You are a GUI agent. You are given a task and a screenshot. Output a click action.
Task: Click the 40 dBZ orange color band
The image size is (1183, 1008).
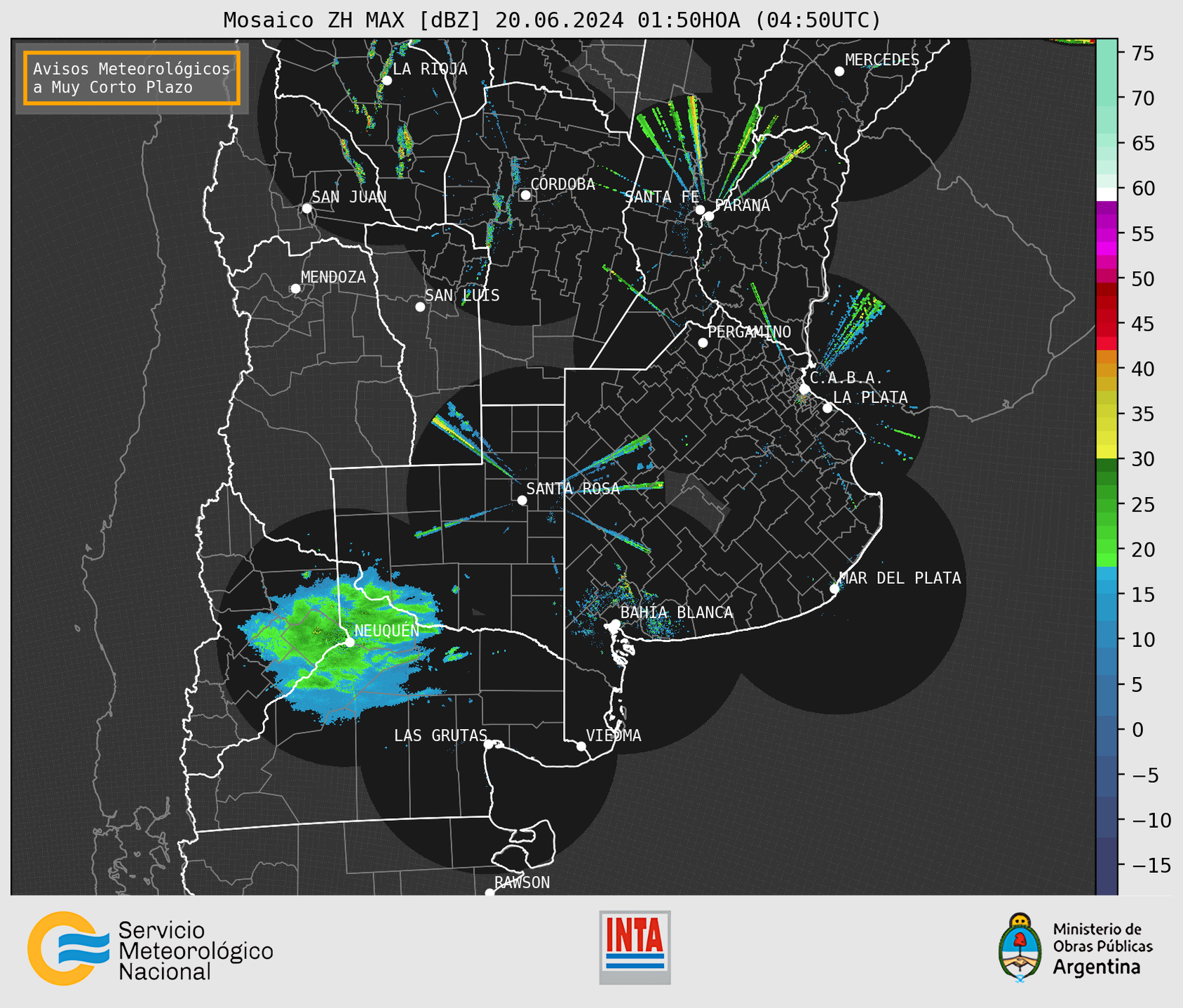[x=1107, y=369]
